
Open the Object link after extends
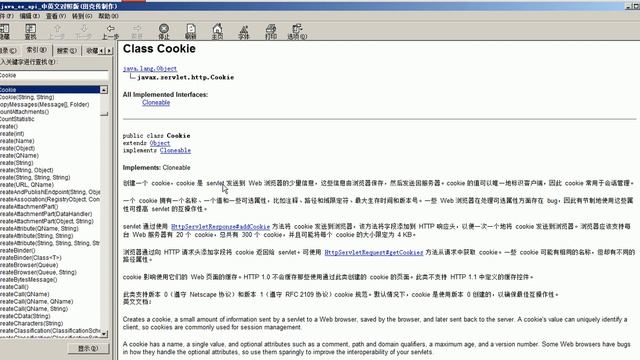tap(160, 143)
